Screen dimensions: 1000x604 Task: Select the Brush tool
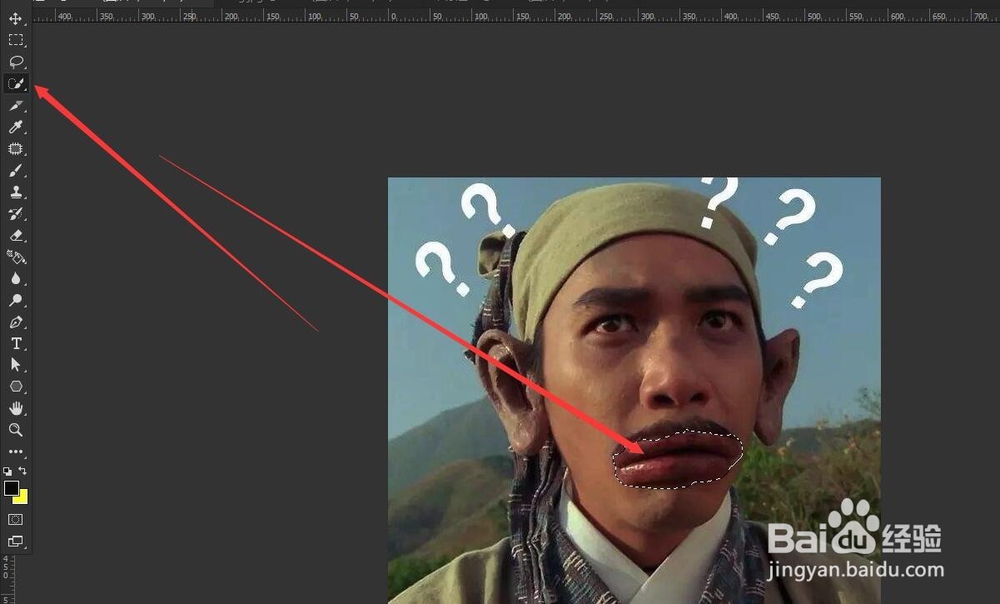pos(15,170)
